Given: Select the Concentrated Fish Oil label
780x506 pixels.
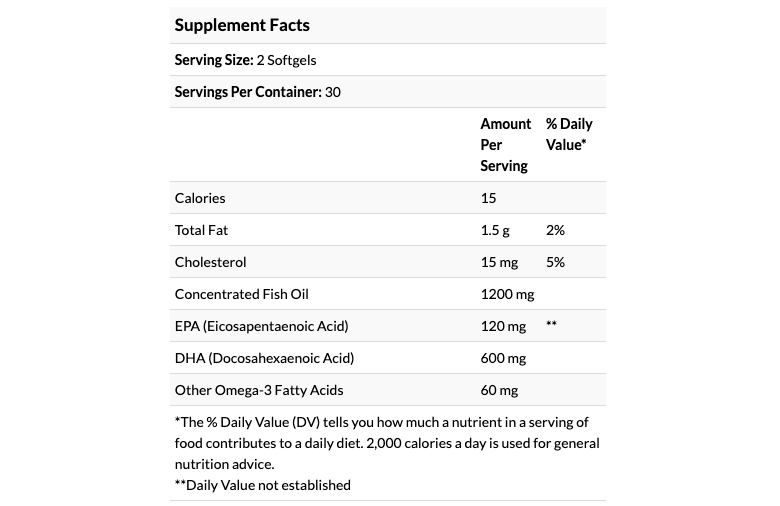Looking at the screenshot, I should point(242,294).
